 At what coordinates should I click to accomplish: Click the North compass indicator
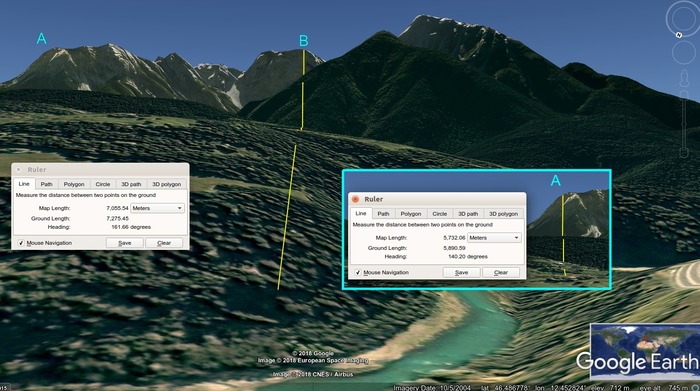pyautogui.click(x=679, y=35)
